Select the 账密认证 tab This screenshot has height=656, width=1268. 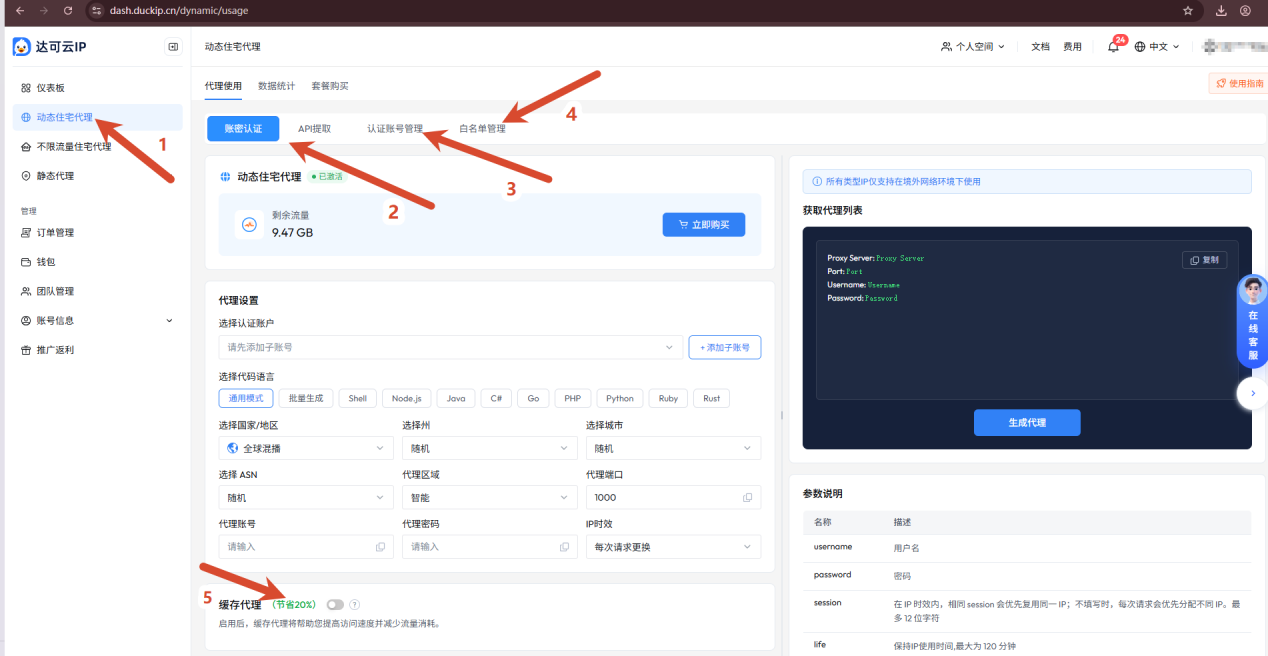[x=243, y=129]
